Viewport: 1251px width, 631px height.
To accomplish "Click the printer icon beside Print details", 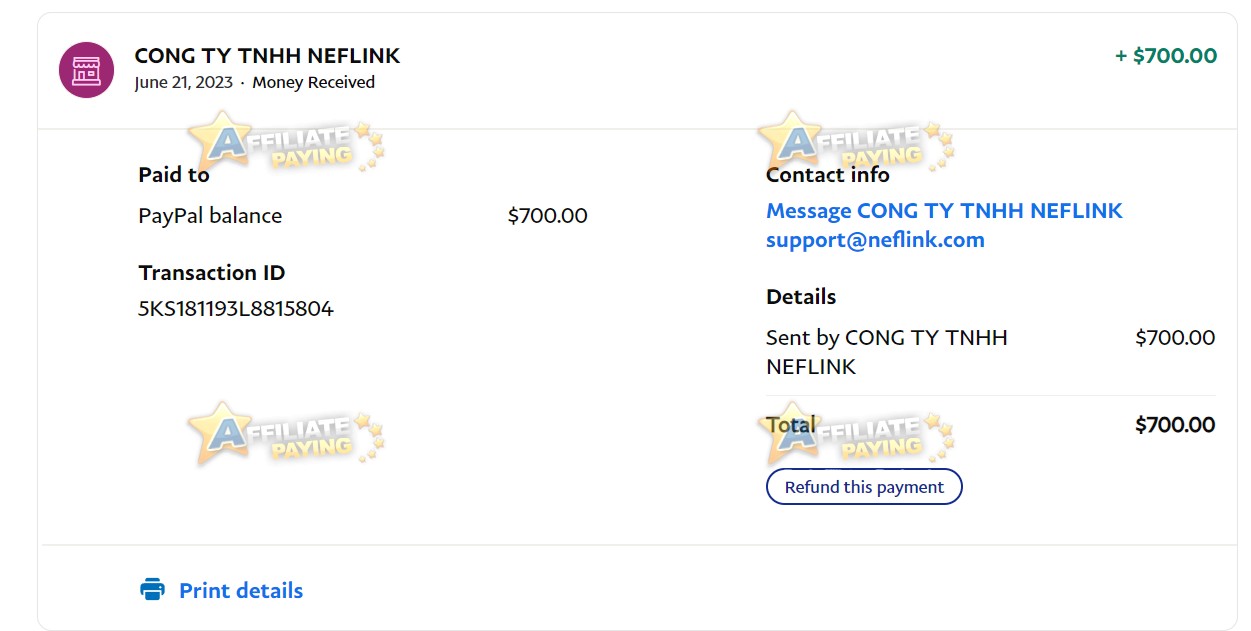I will click(x=152, y=590).
